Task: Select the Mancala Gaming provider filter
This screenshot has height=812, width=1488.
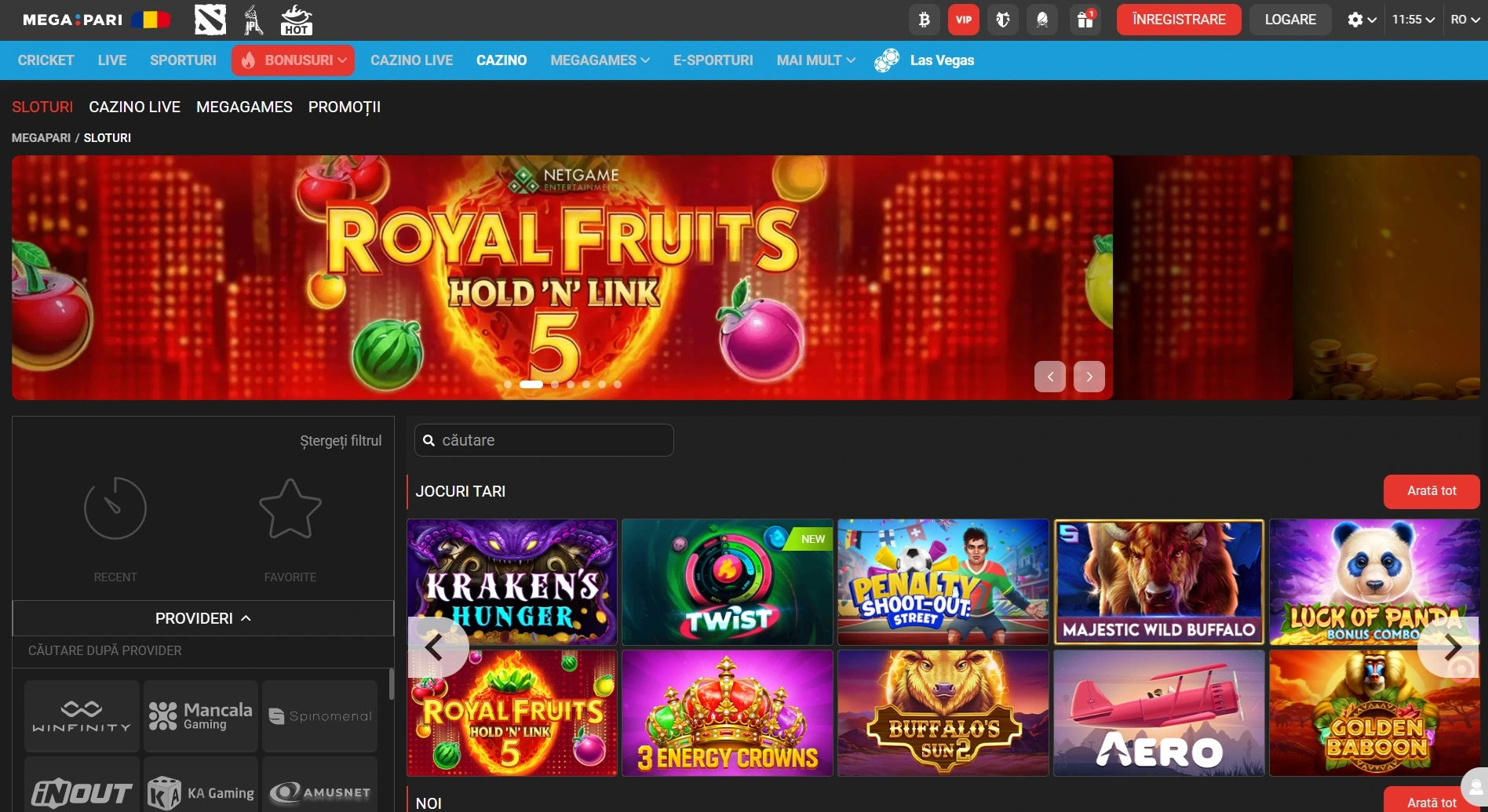Action: 201,716
